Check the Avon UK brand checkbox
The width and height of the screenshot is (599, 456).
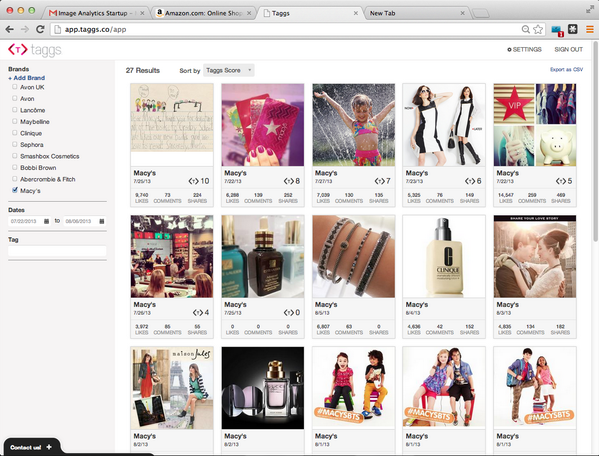pyautogui.click(x=15, y=87)
